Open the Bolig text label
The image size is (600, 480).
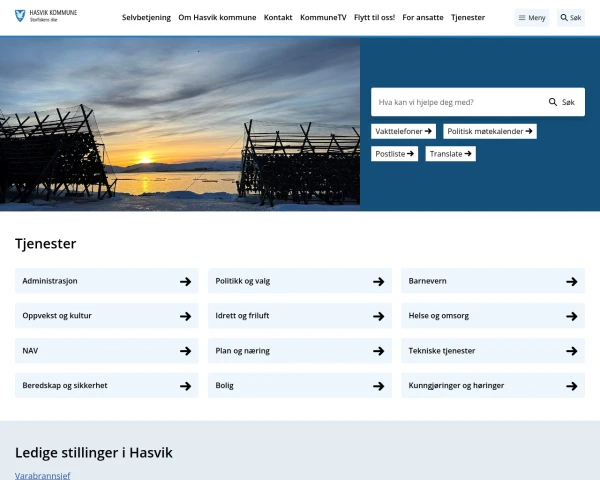click(224, 385)
